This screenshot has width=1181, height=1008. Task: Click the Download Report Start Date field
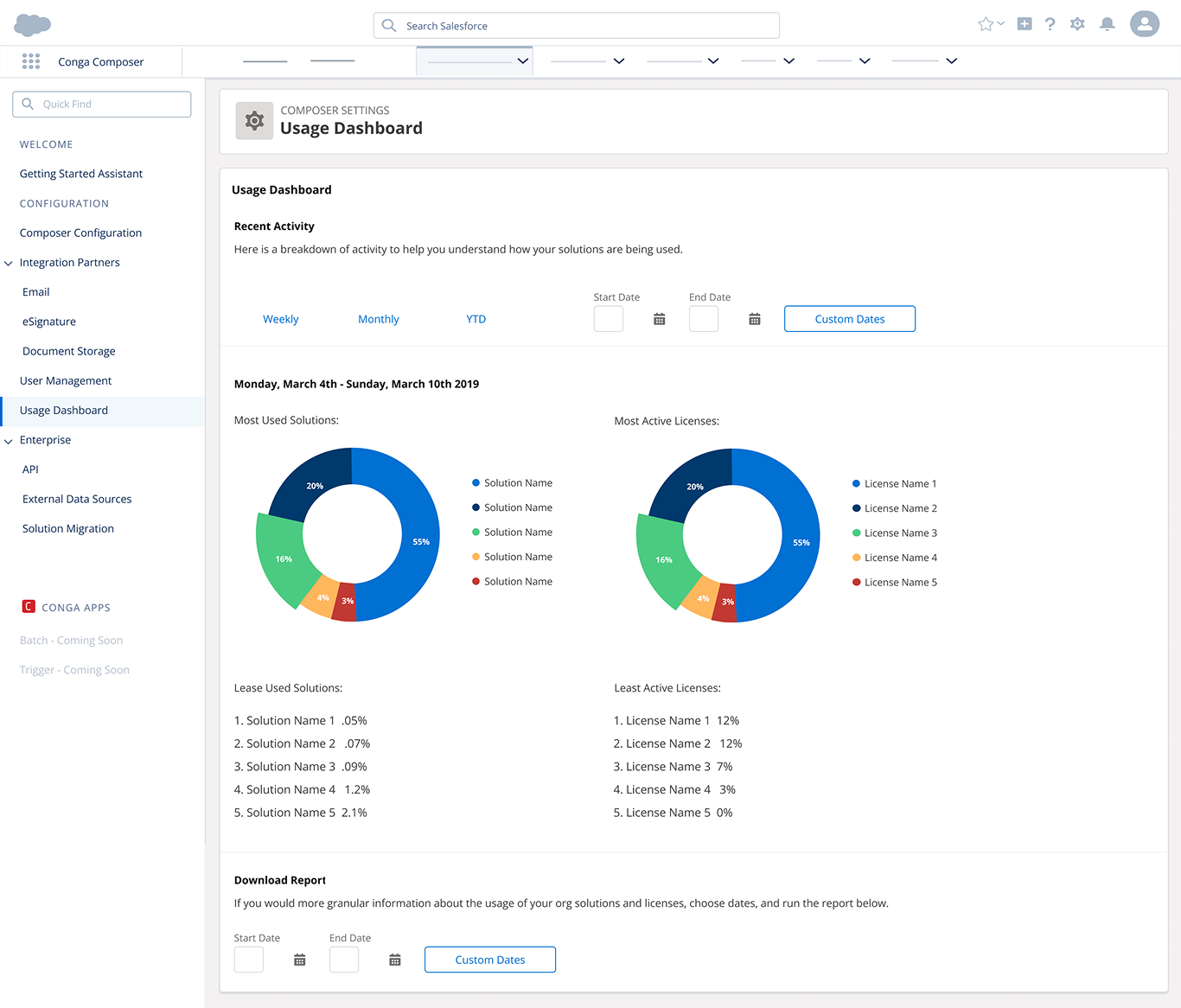[x=249, y=960]
